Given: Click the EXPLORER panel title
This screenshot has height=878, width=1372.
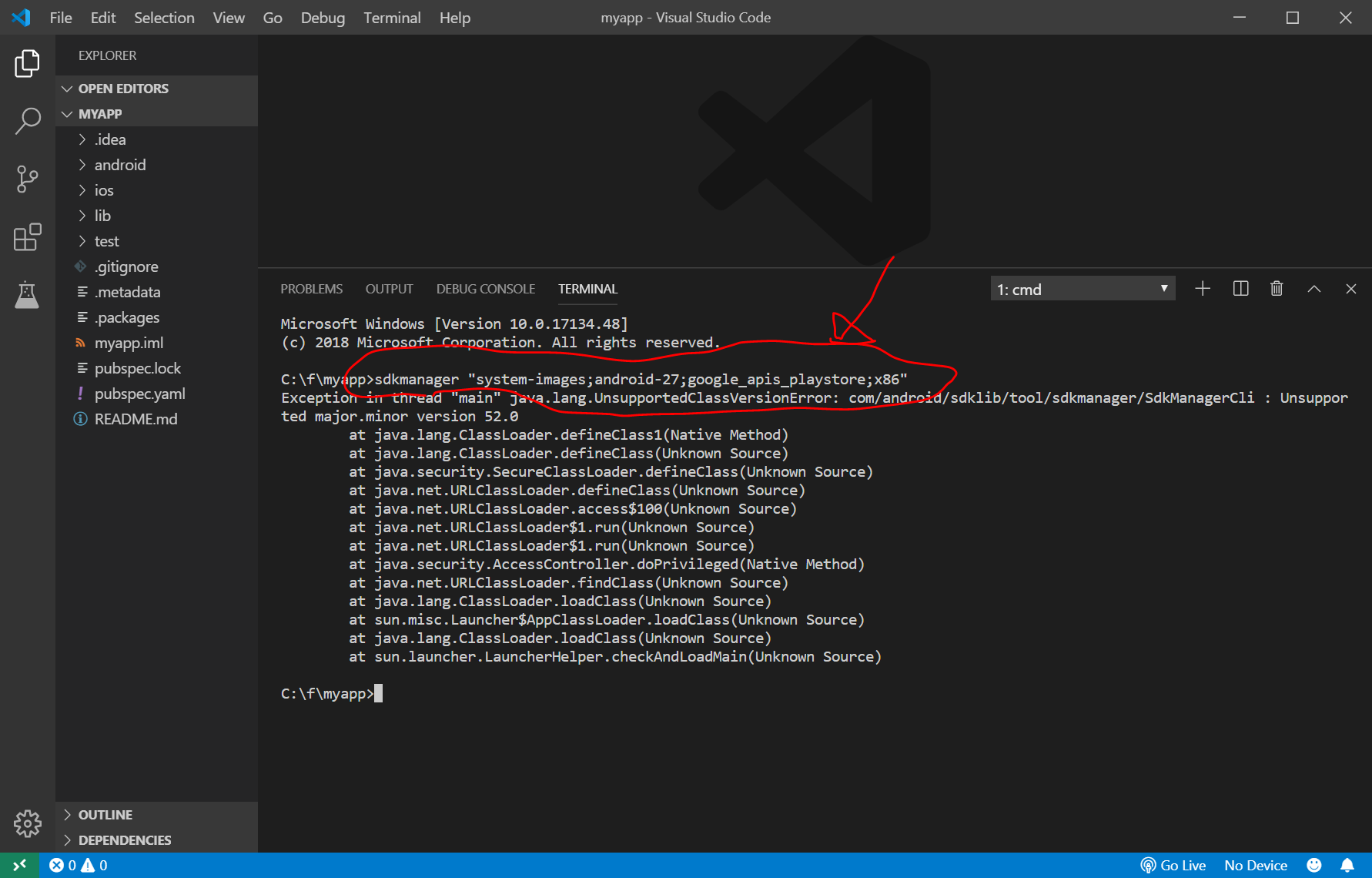Looking at the screenshot, I should (x=107, y=55).
